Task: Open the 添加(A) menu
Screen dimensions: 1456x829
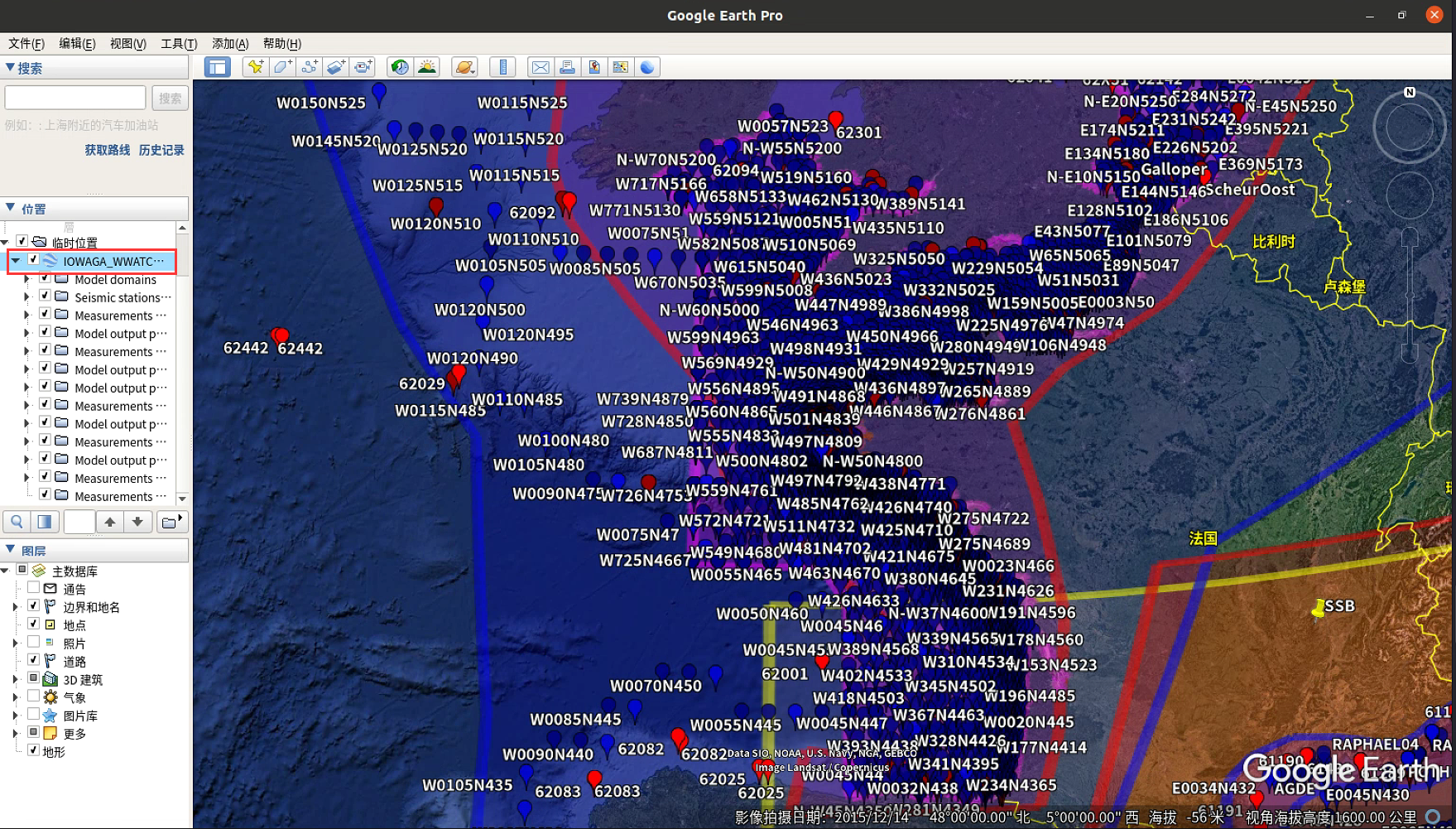Action: [230, 43]
